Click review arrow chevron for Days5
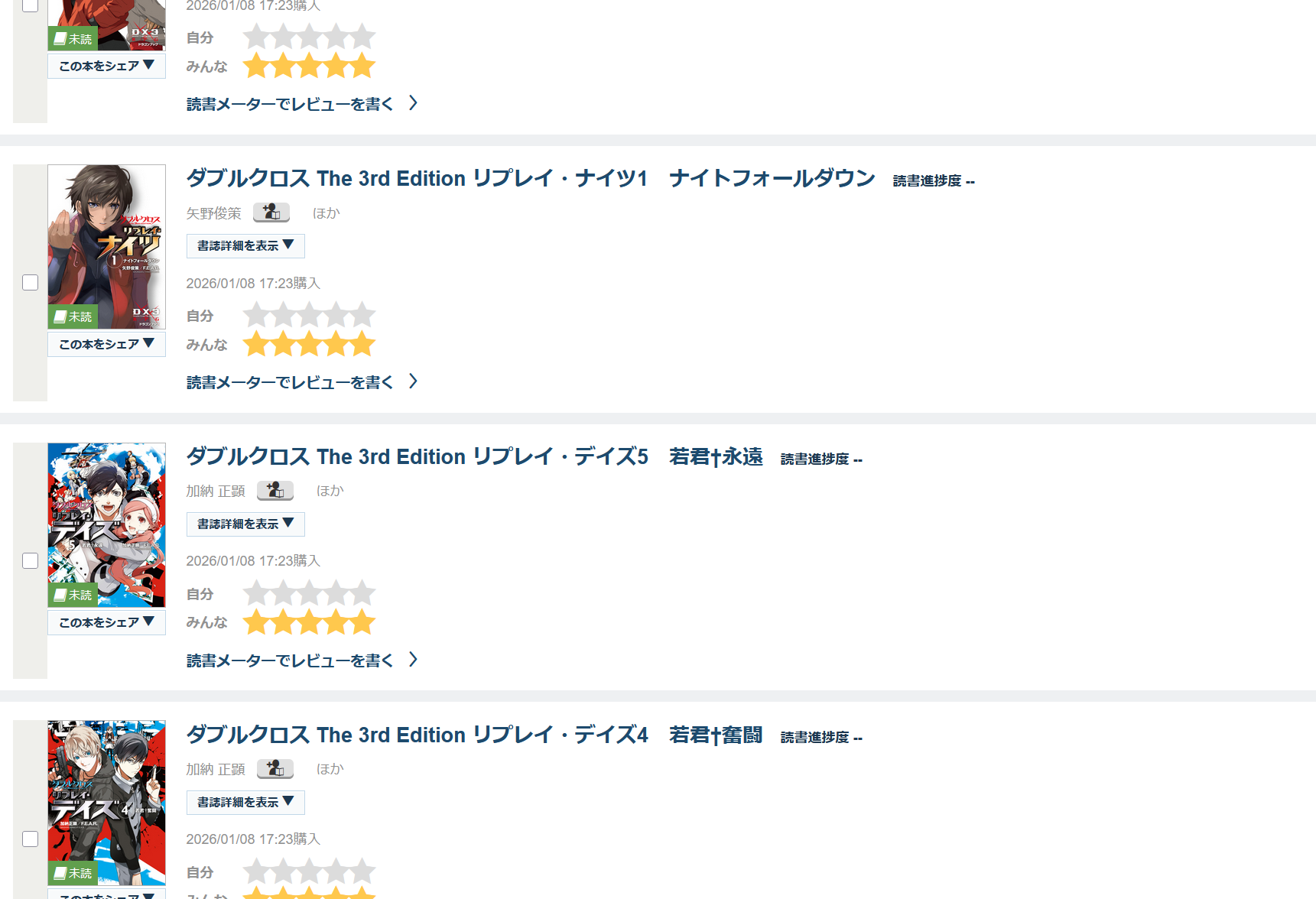This screenshot has height=899, width=1316. click(x=413, y=660)
